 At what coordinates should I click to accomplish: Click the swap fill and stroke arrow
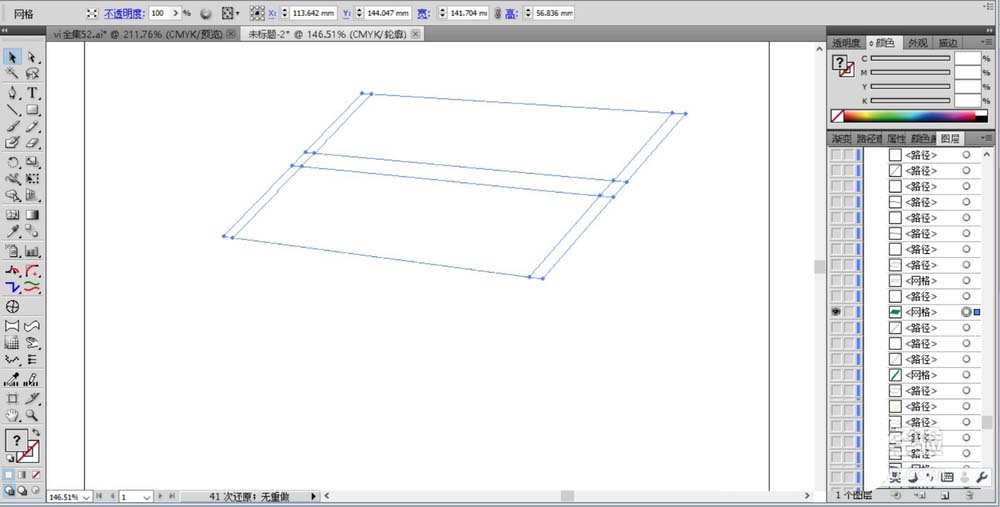(36, 433)
